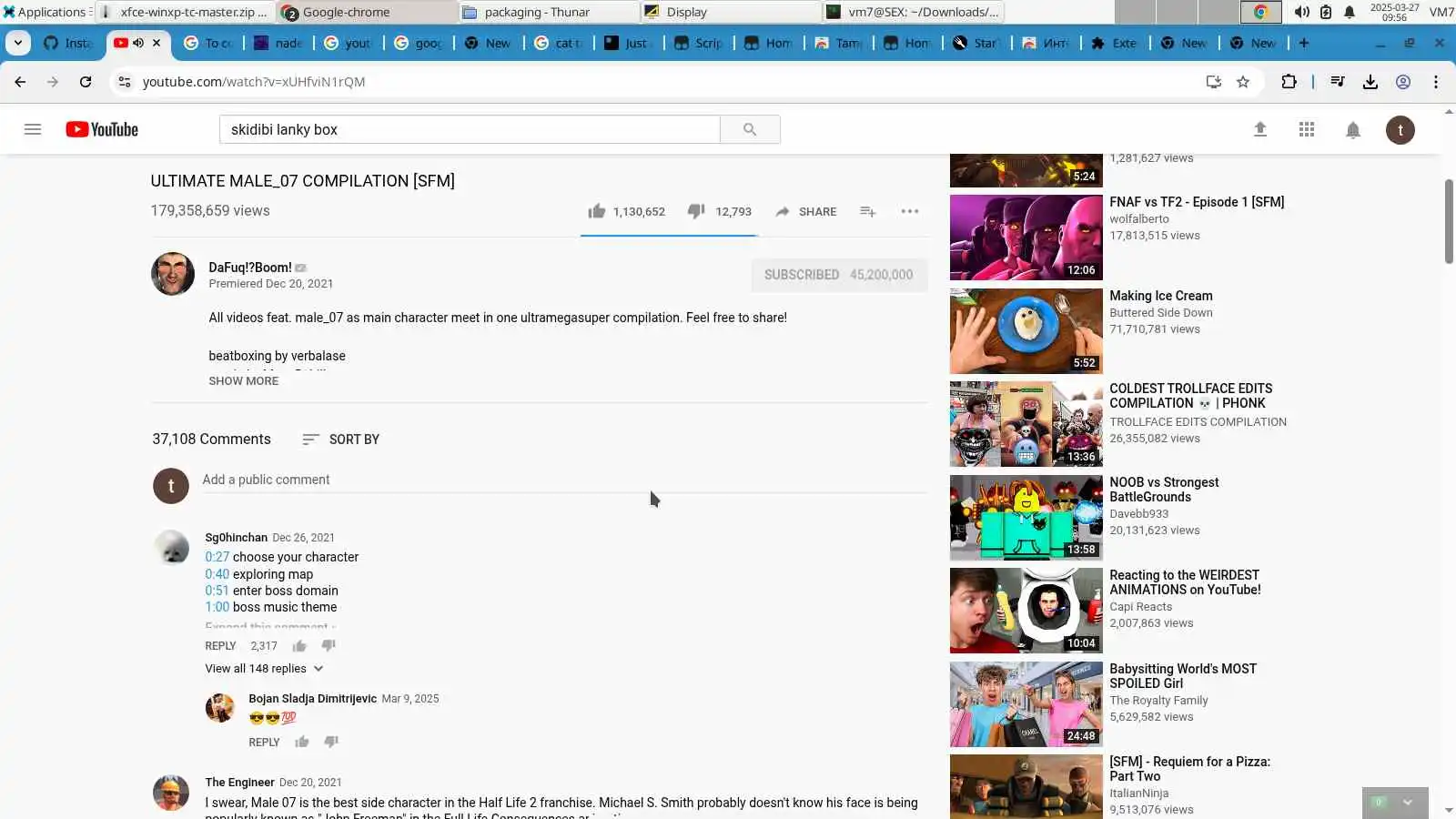Reply to Bojan Sladja Dimitrijevic
Viewport: 1456px width, 819px height.
pyautogui.click(x=264, y=743)
